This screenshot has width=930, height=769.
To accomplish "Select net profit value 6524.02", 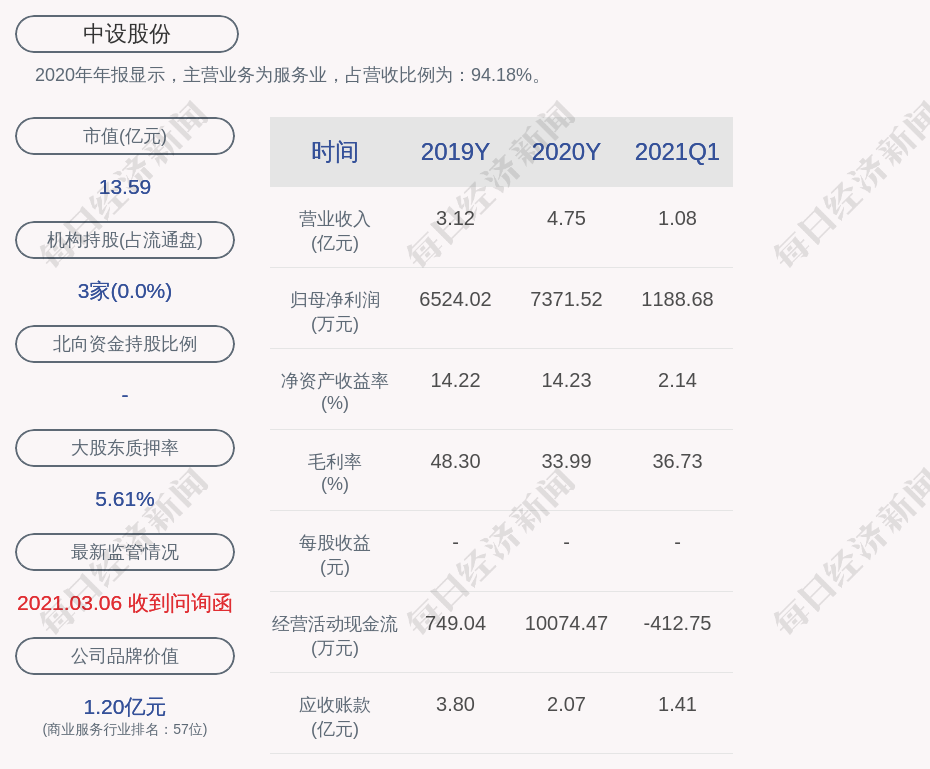I will (x=455, y=299).
